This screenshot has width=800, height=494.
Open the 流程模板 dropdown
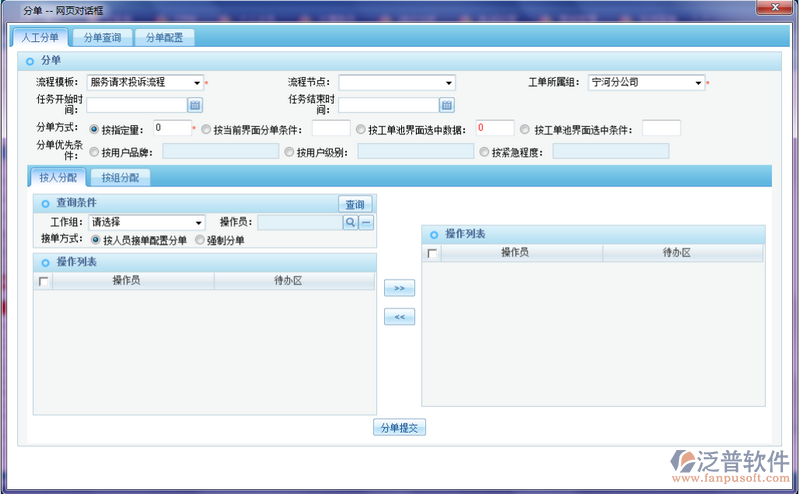[197, 82]
